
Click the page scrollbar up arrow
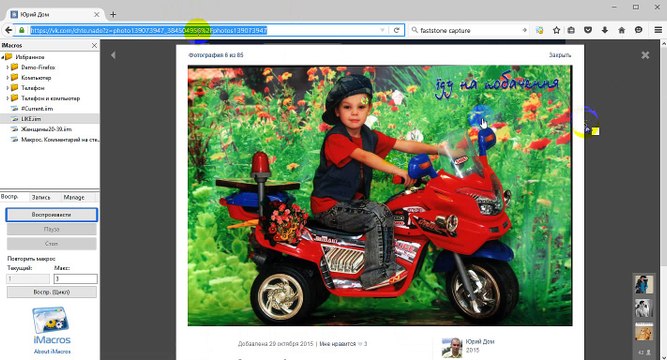[x=663, y=44]
